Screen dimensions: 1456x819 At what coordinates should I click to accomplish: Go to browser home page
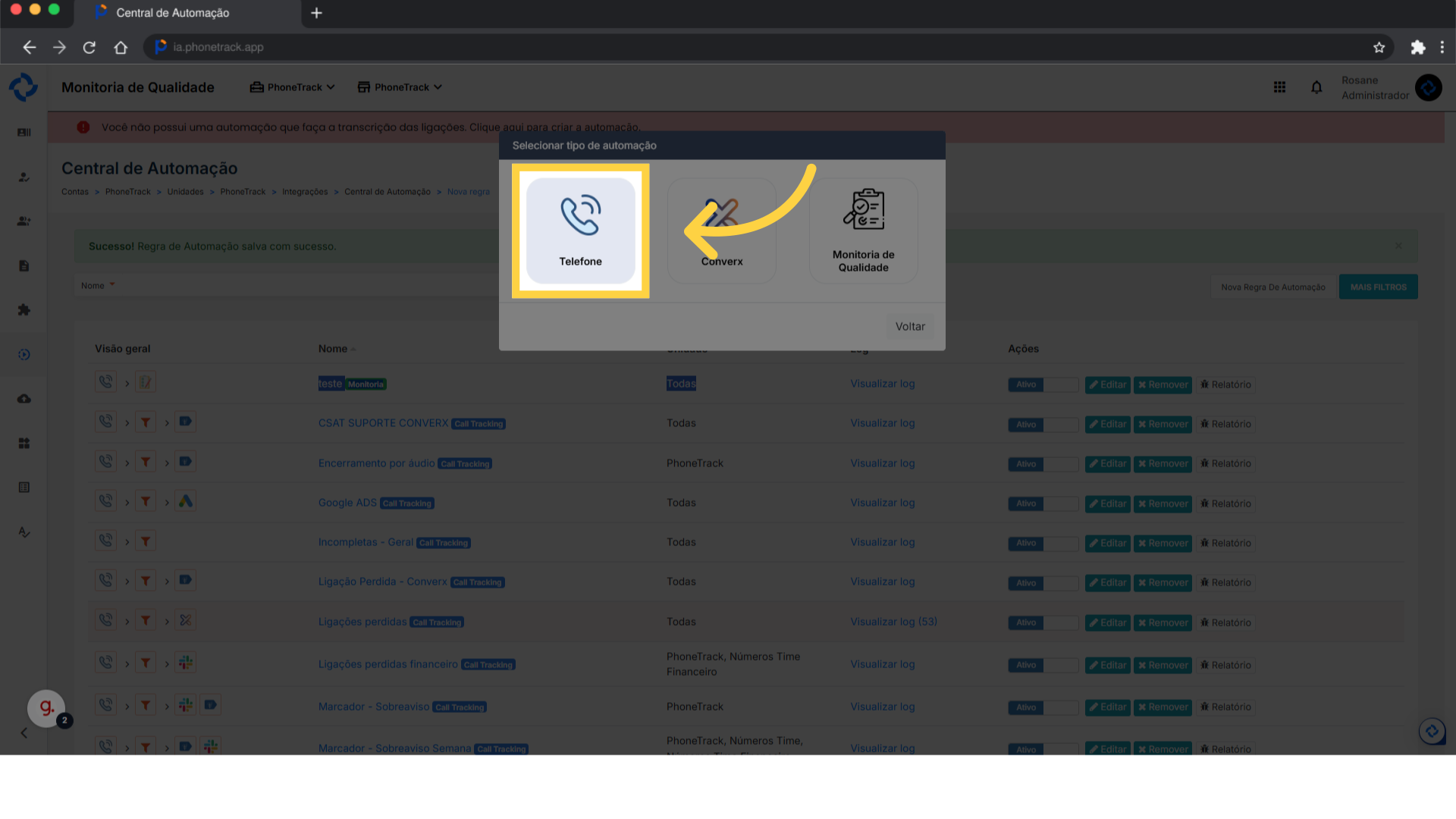tap(121, 47)
